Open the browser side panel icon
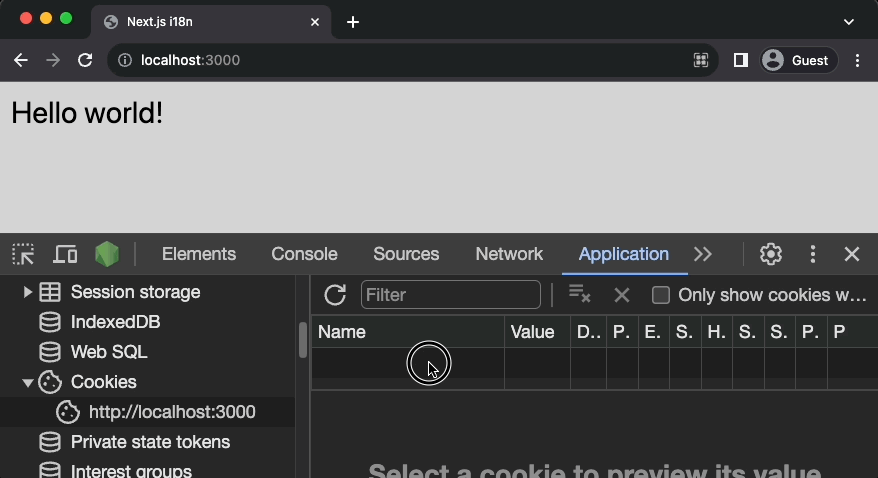The image size is (878, 478). [x=741, y=60]
